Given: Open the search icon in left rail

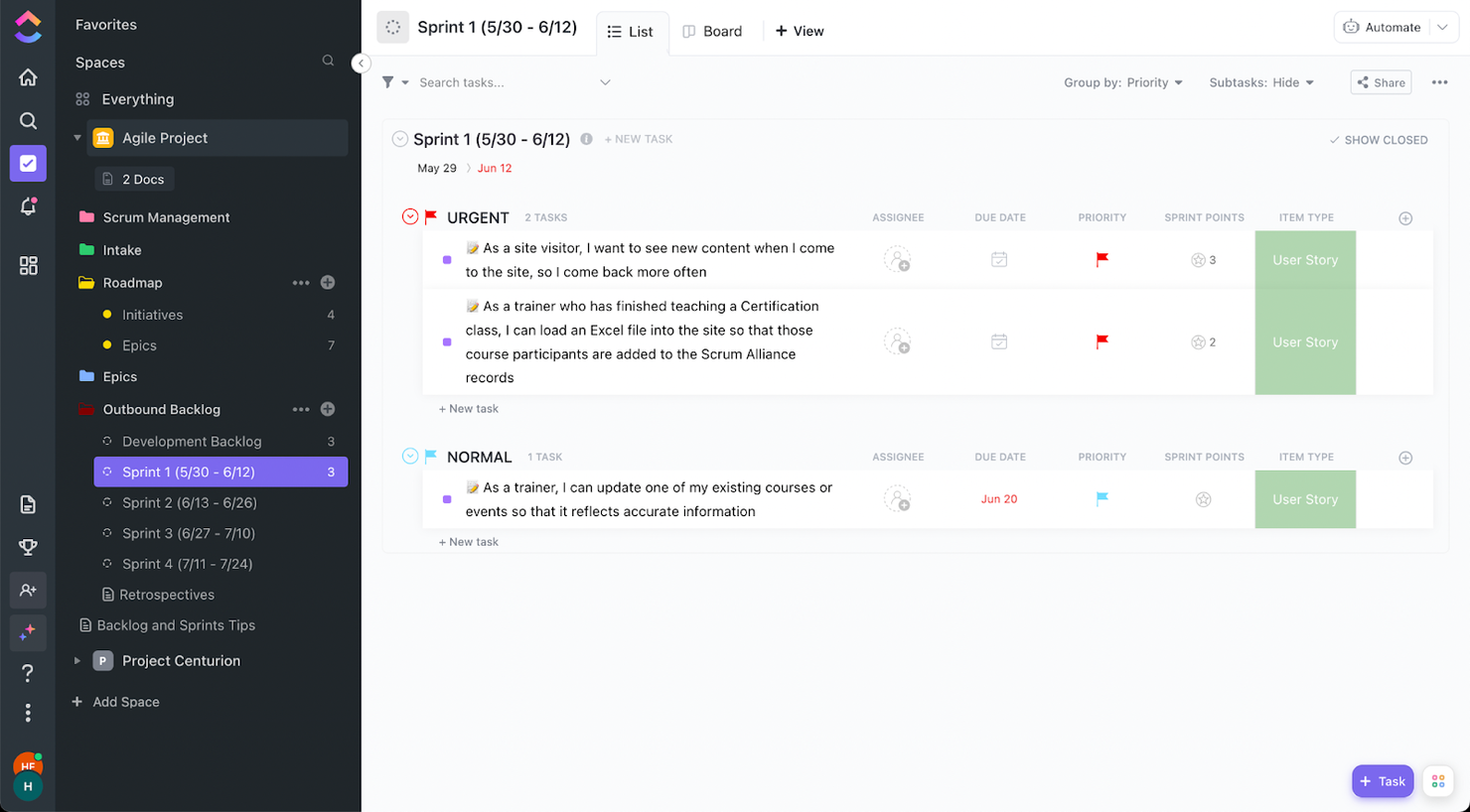Looking at the screenshot, I should click(x=28, y=120).
